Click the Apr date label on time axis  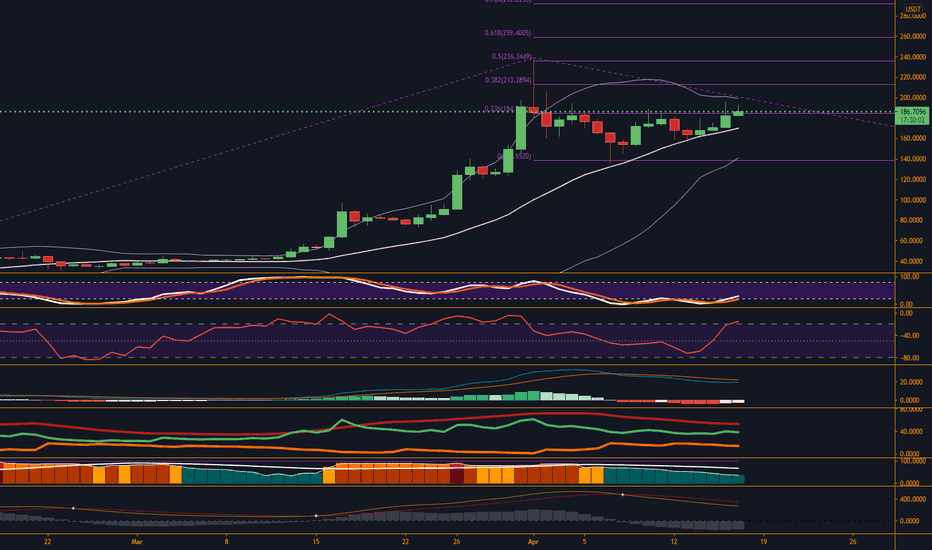(533, 542)
